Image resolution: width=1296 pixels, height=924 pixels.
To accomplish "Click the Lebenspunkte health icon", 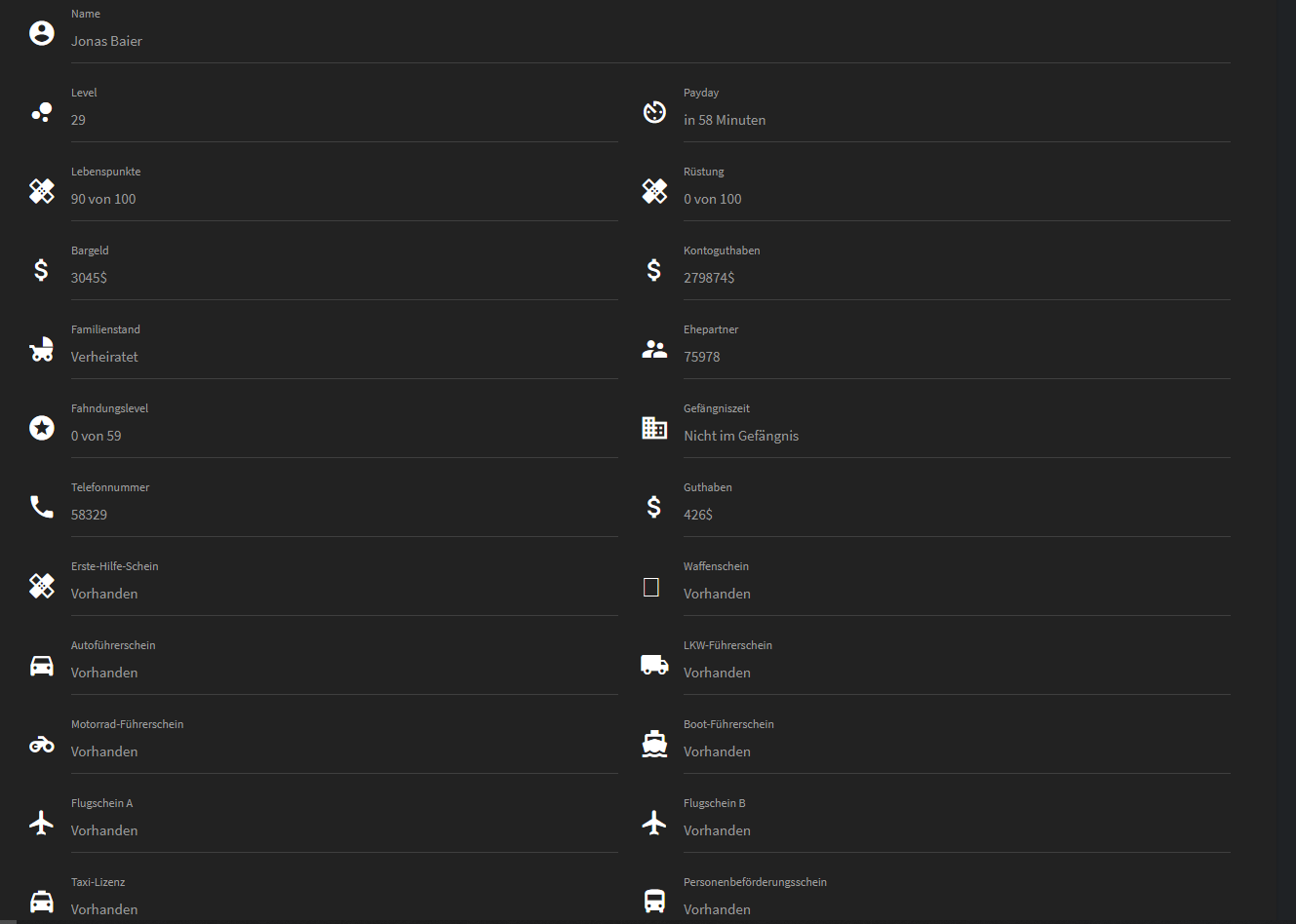I will tap(41, 191).
